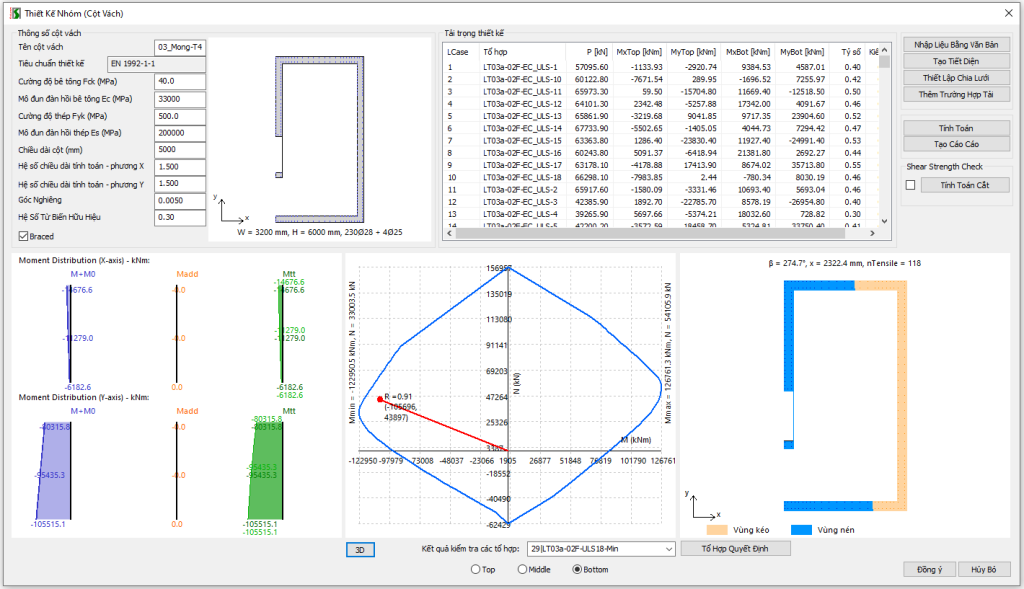Select row LT03a-02F-EC_ULS-15 in load table
1024x589 pixels.
(x=521, y=141)
